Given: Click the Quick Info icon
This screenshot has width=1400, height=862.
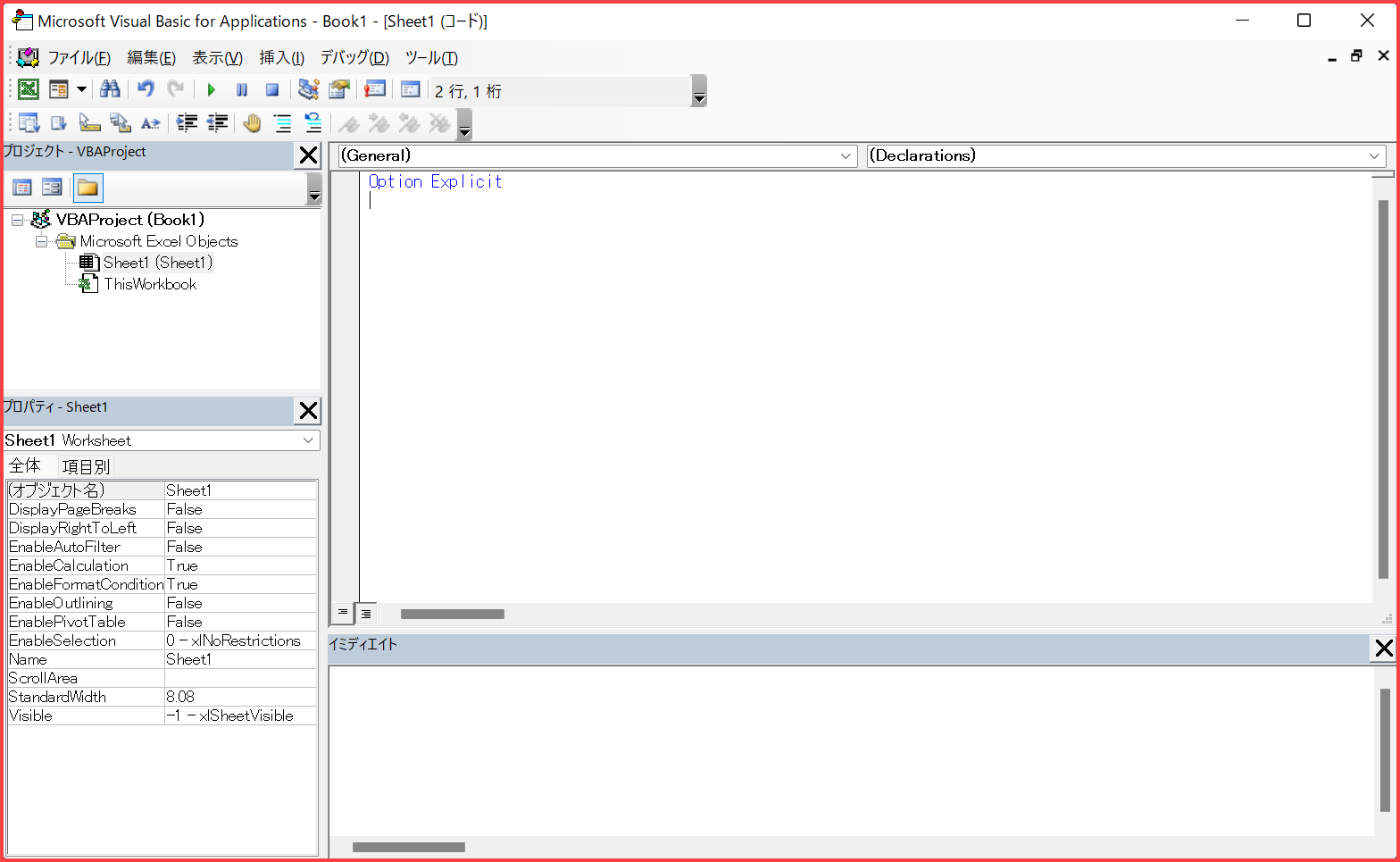Looking at the screenshot, I should point(89,123).
